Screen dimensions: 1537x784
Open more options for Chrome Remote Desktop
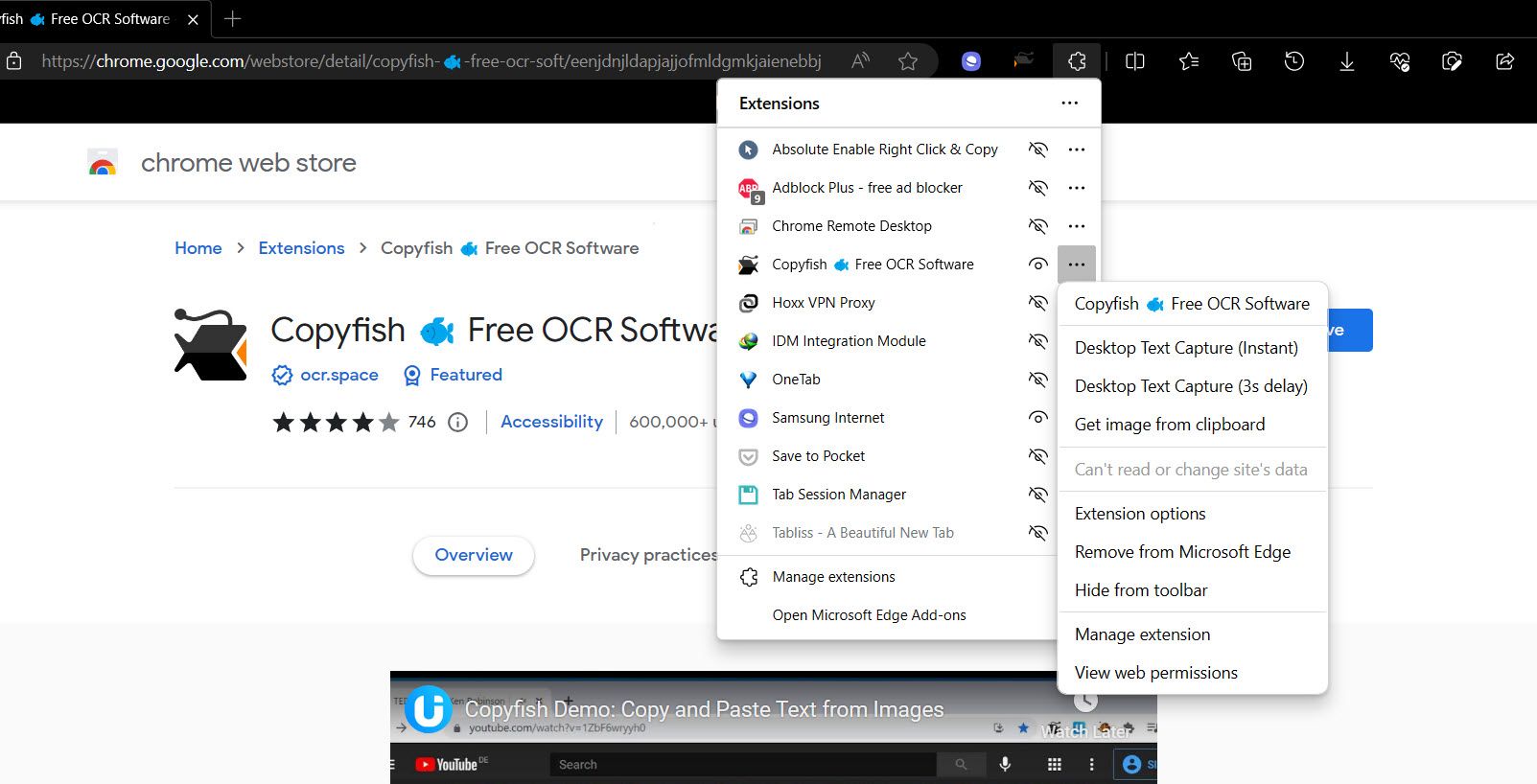pyautogui.click(x=1077, y=226)
